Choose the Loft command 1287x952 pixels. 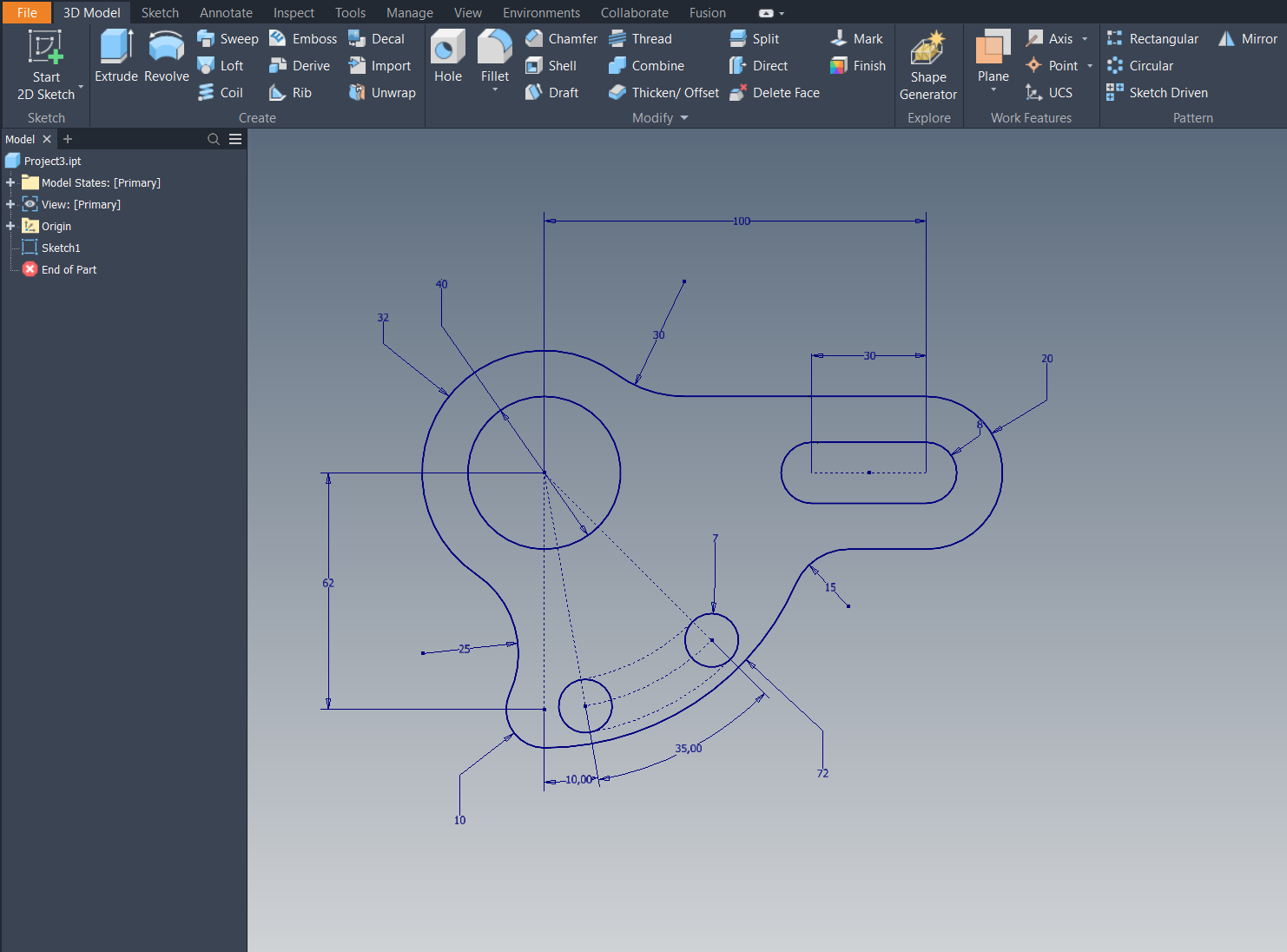tap(221, 66)
